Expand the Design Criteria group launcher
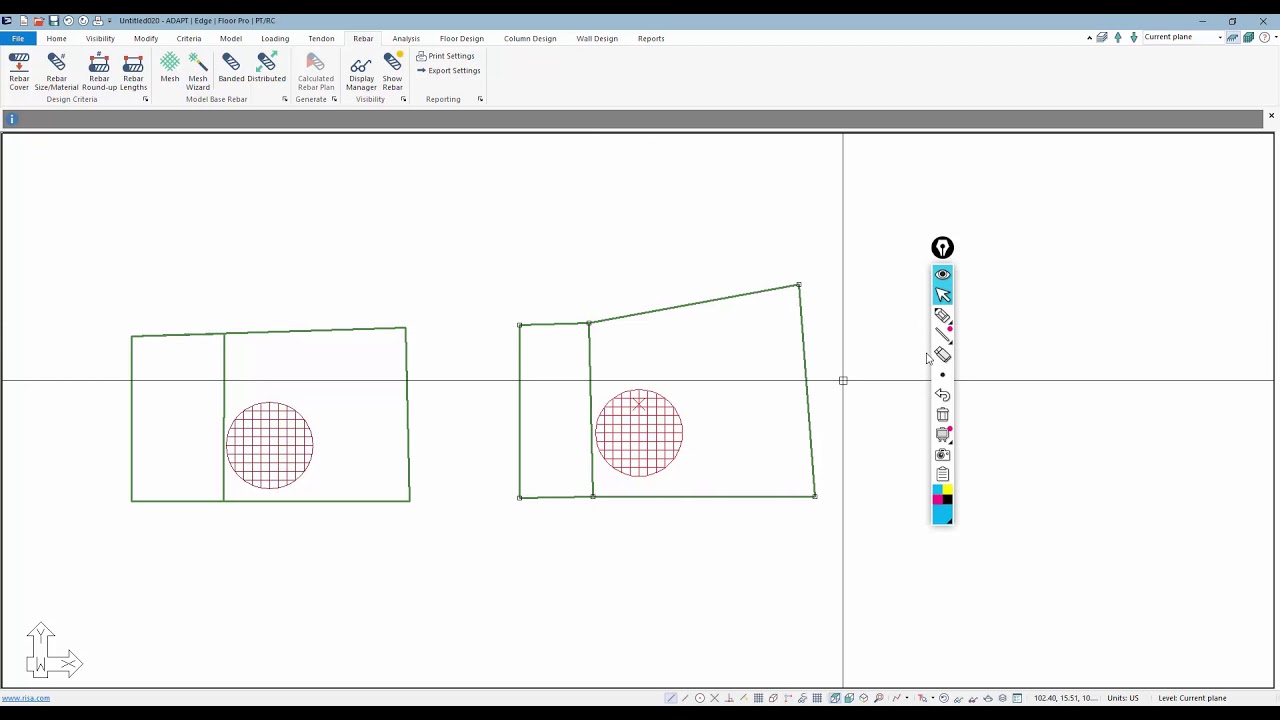 pyautogui.click(x=145, y=99)
